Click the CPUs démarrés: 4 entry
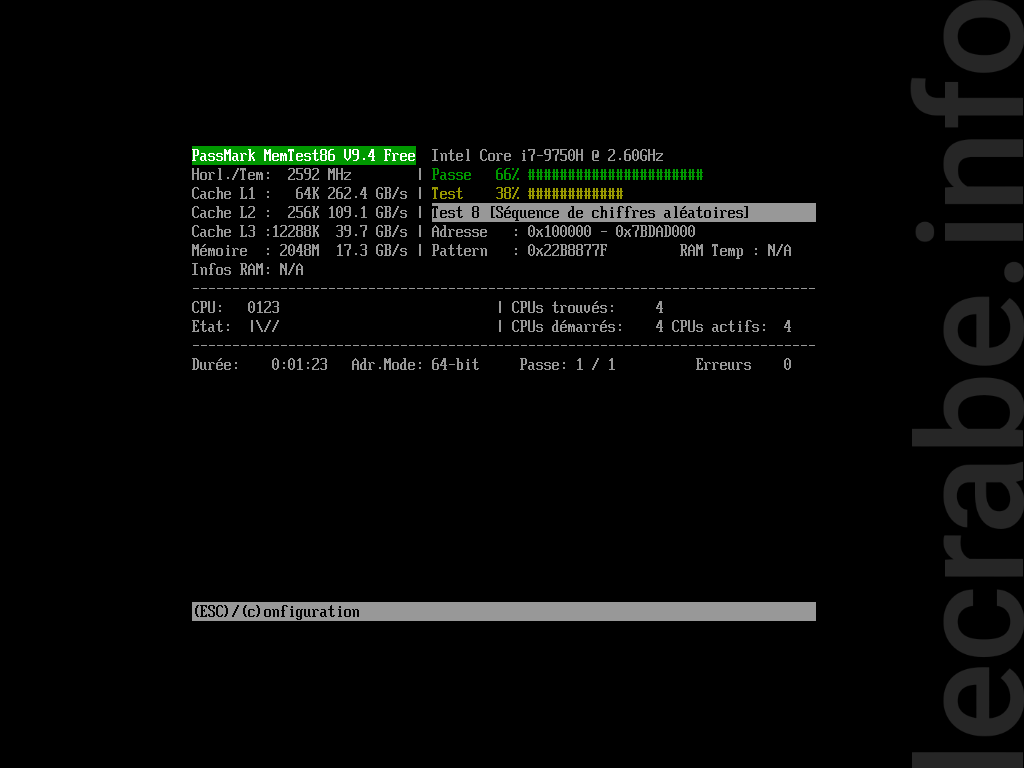This screenshot has width=1024, height=768. coord(588,326)
